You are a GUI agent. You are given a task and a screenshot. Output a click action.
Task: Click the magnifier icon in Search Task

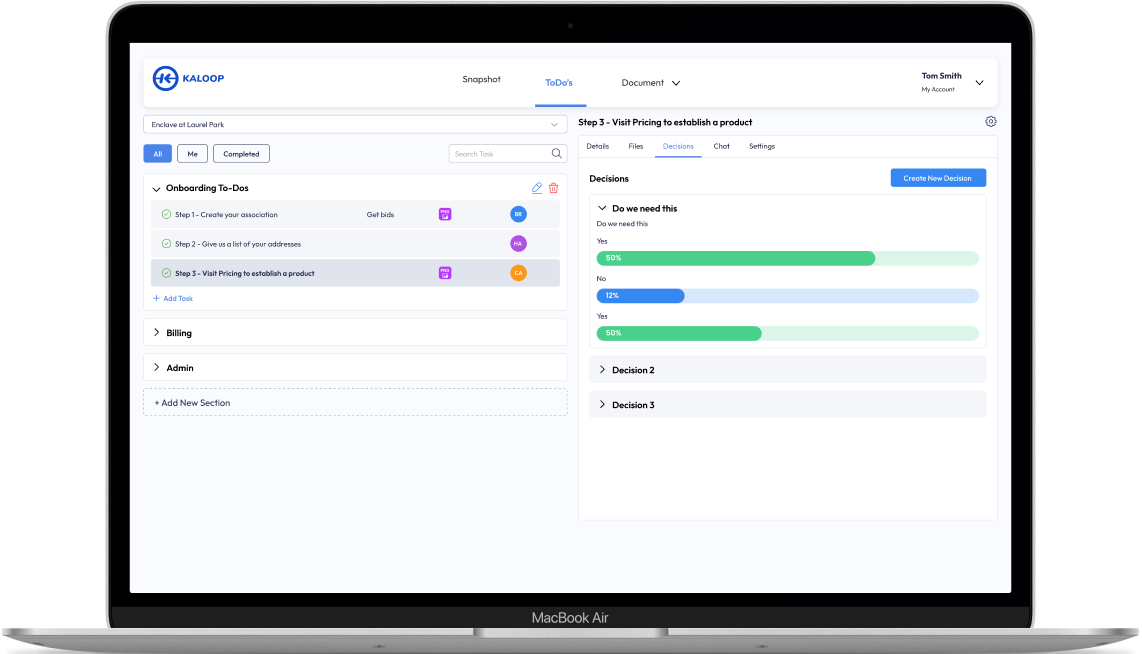(x=557, y=154)
